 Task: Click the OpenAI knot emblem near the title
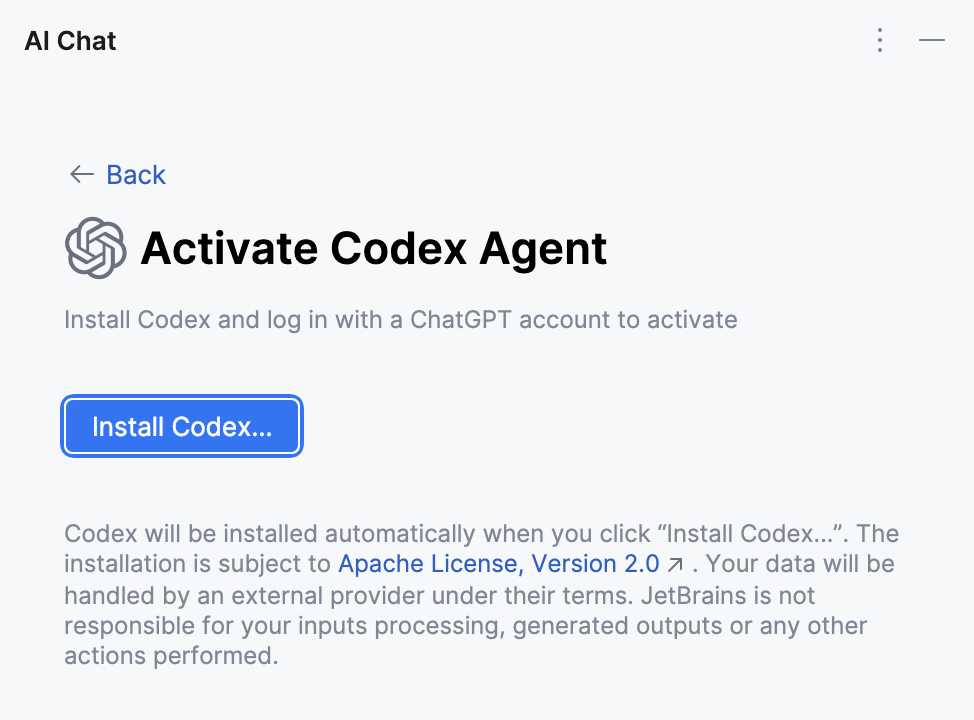[95, 247]
